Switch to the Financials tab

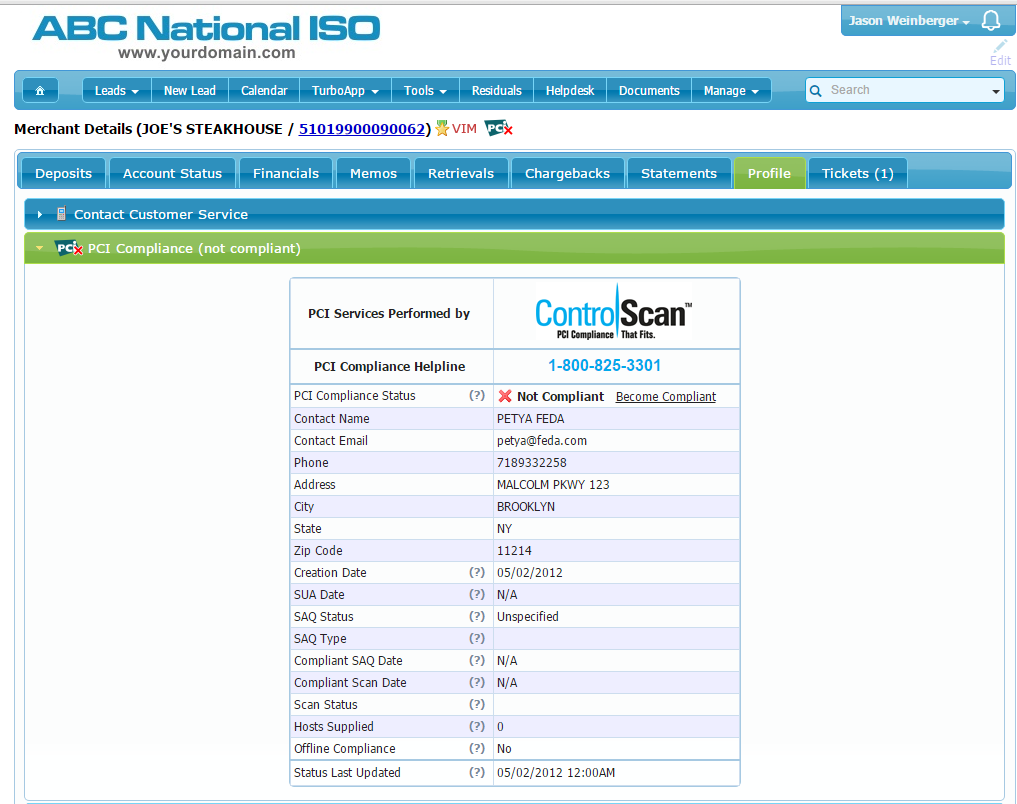click(x=286, y=173)
